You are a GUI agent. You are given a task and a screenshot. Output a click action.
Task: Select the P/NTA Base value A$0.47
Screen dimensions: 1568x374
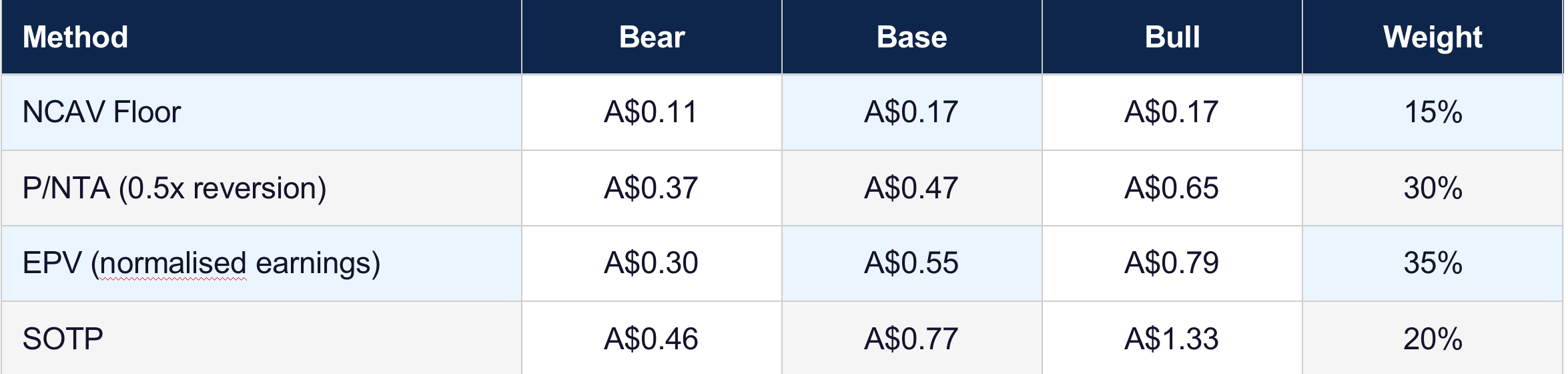pos(912,188)
